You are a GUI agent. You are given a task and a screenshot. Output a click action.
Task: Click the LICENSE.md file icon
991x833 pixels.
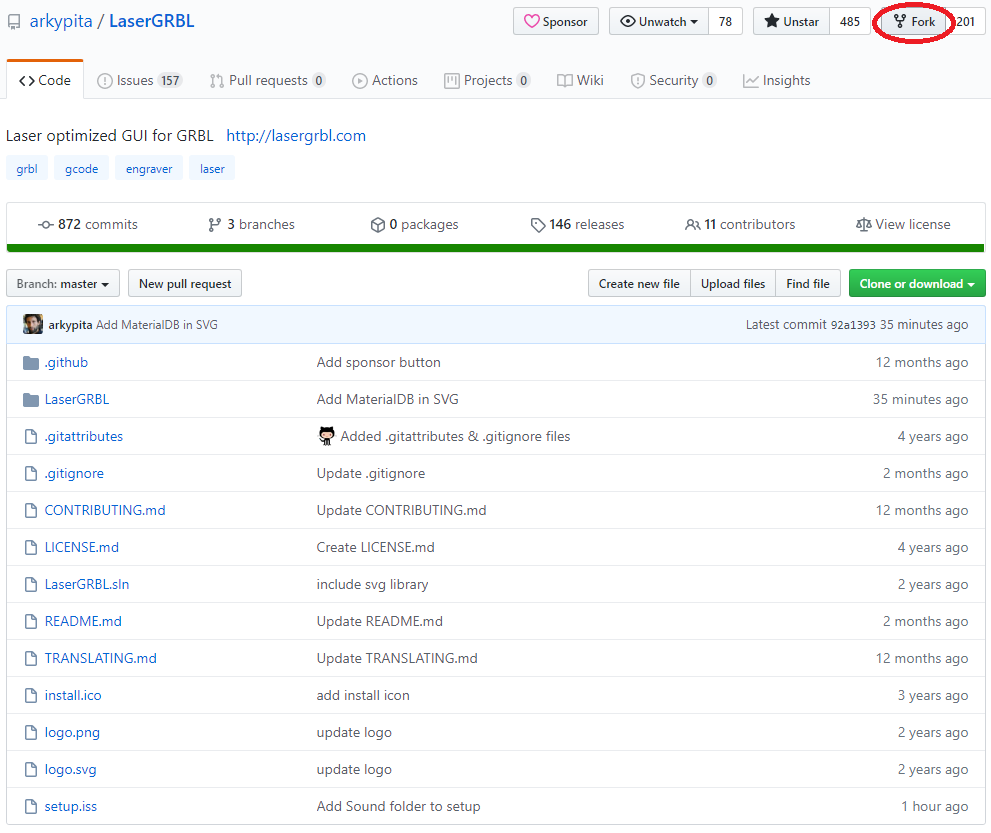[x=31, y=547]
